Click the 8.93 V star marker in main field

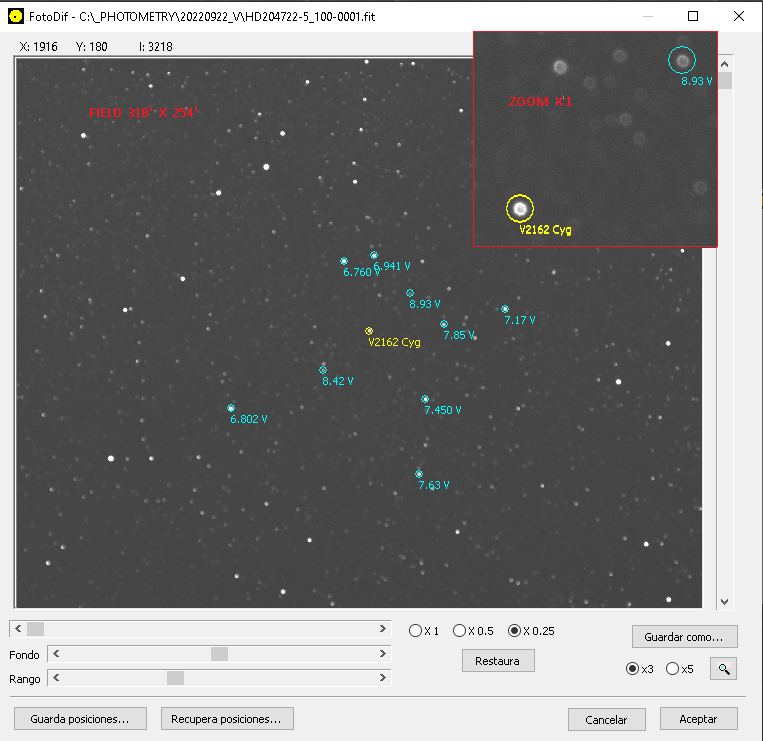pyautogui.click(x=410, y=293)
